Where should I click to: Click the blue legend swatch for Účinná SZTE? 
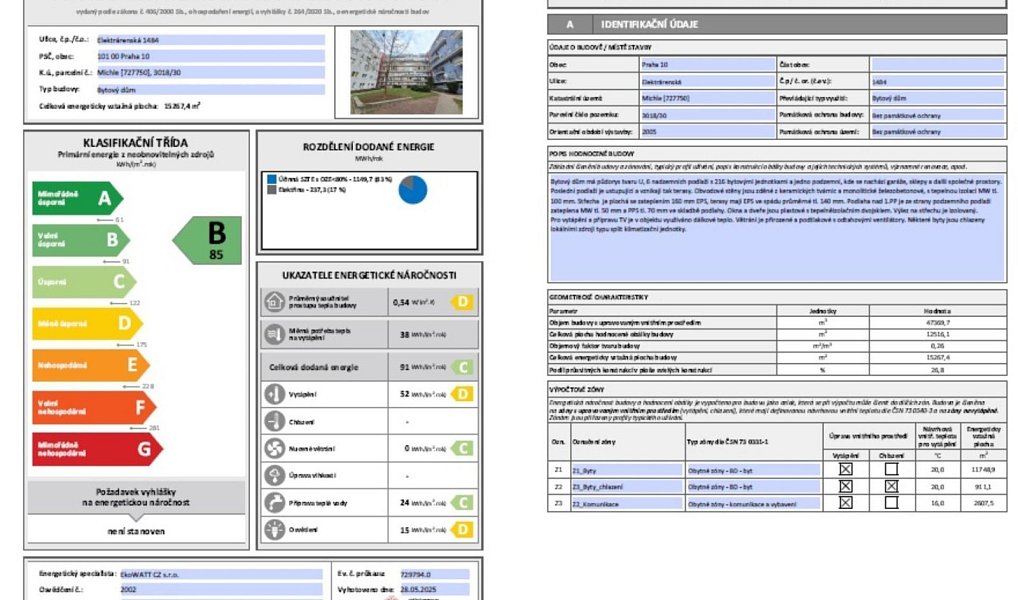(271, 179)
